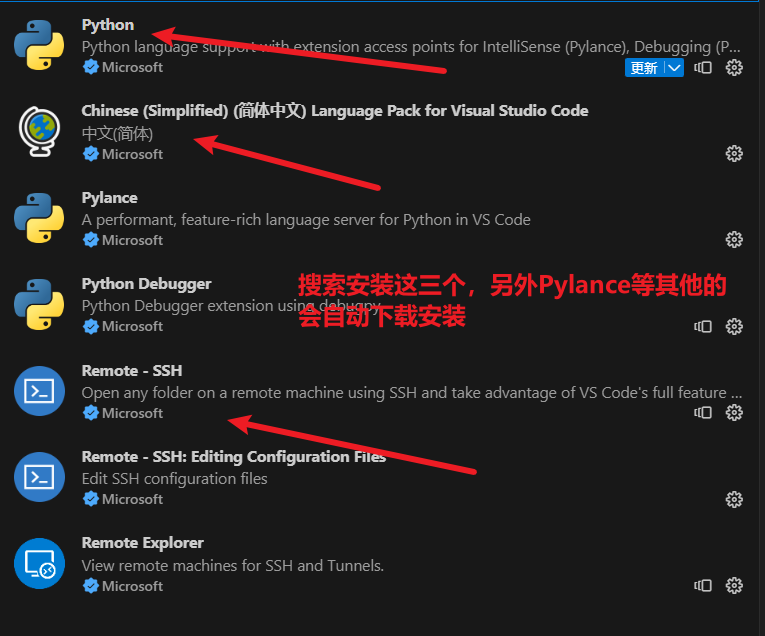
Task: Click the verified badge on Remote Explorer's publisher
Action: point(91,586)
